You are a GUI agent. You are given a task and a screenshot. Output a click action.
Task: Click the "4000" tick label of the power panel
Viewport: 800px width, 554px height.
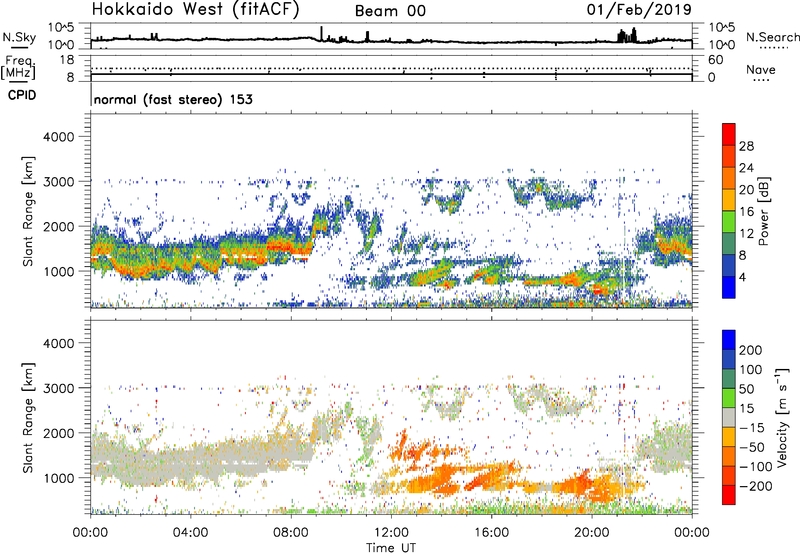58,137
